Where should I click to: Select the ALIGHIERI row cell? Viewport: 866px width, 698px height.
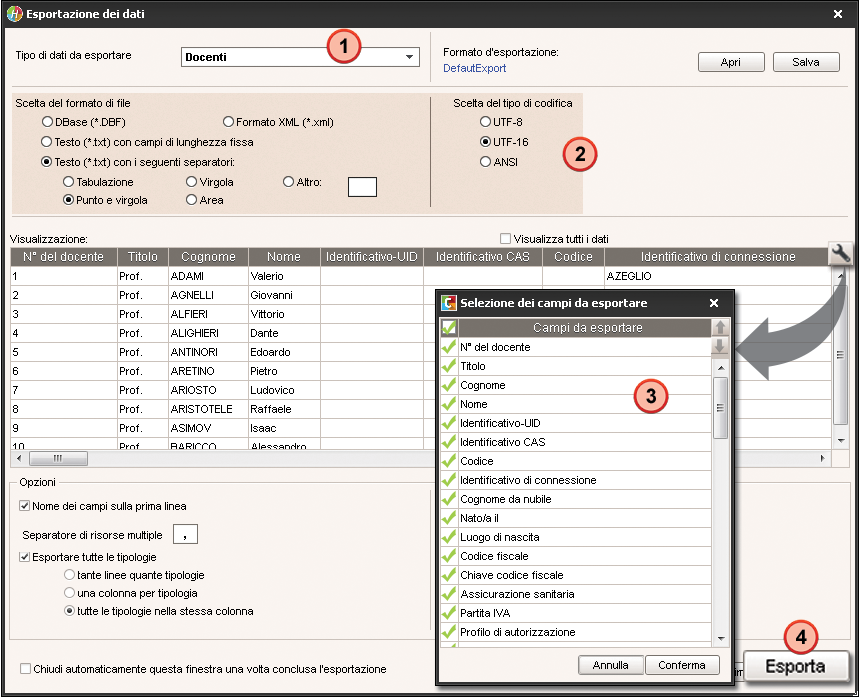click(x=208, y=333)
